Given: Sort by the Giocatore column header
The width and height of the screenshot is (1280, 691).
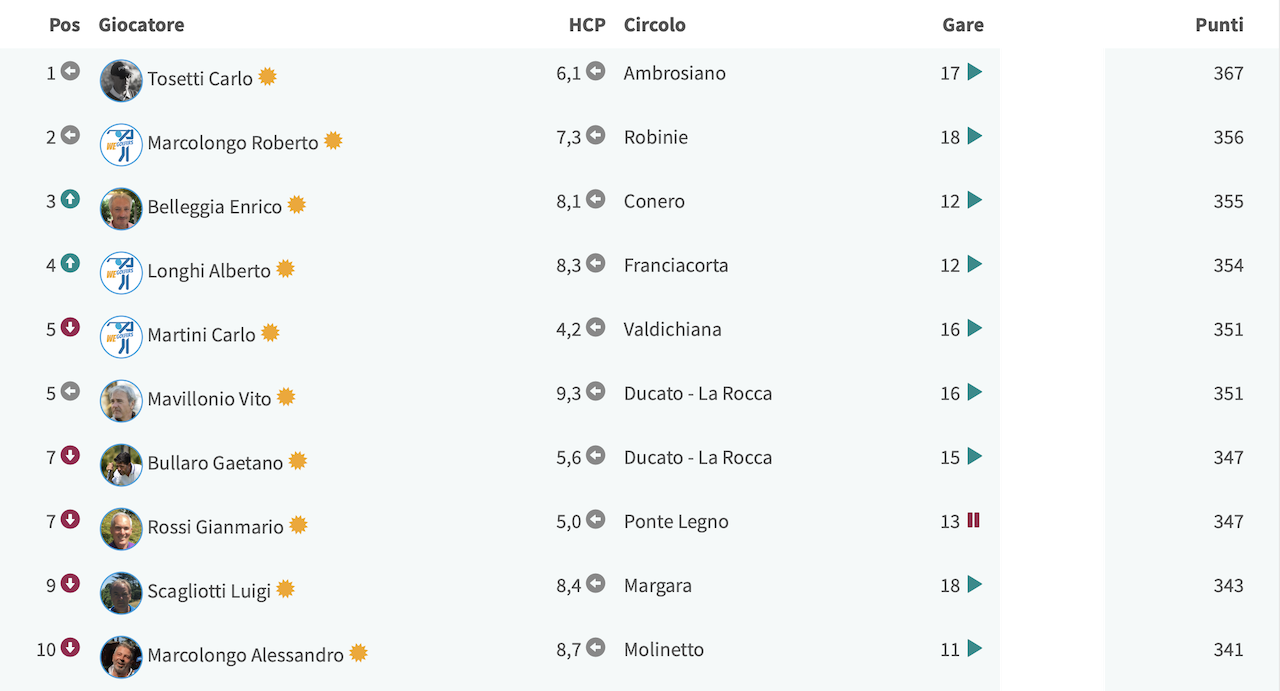Looking at the screenshot, I should [x=141, y=25].
